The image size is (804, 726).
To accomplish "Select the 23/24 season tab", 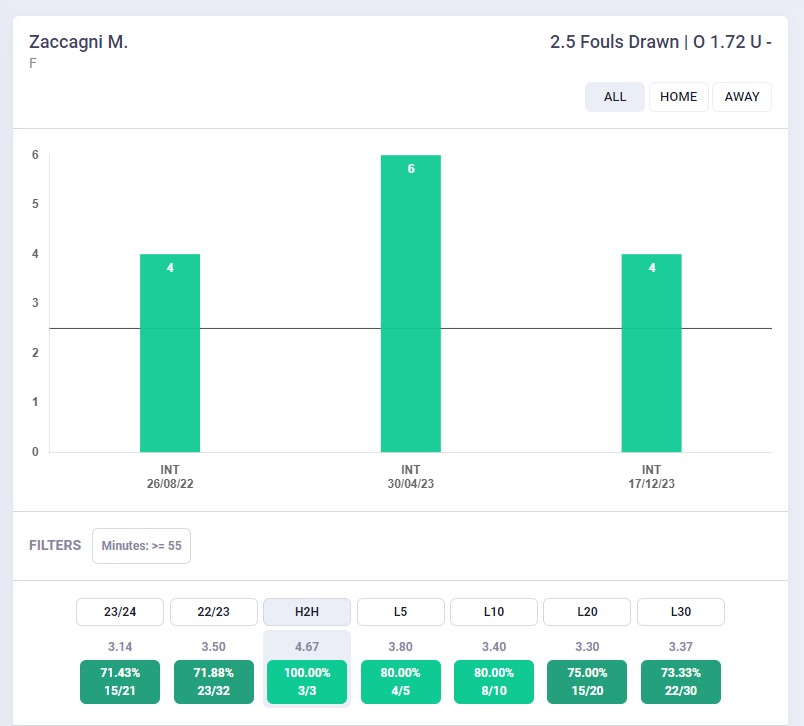I will [x=120, y=612].
